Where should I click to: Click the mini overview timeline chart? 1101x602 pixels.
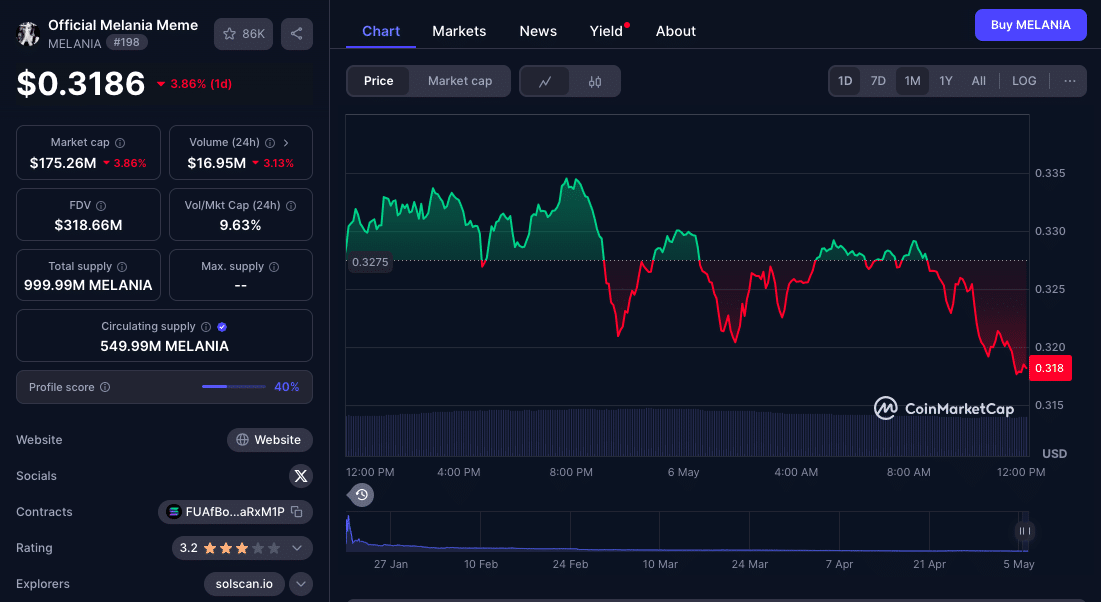(x=687, y=532)
